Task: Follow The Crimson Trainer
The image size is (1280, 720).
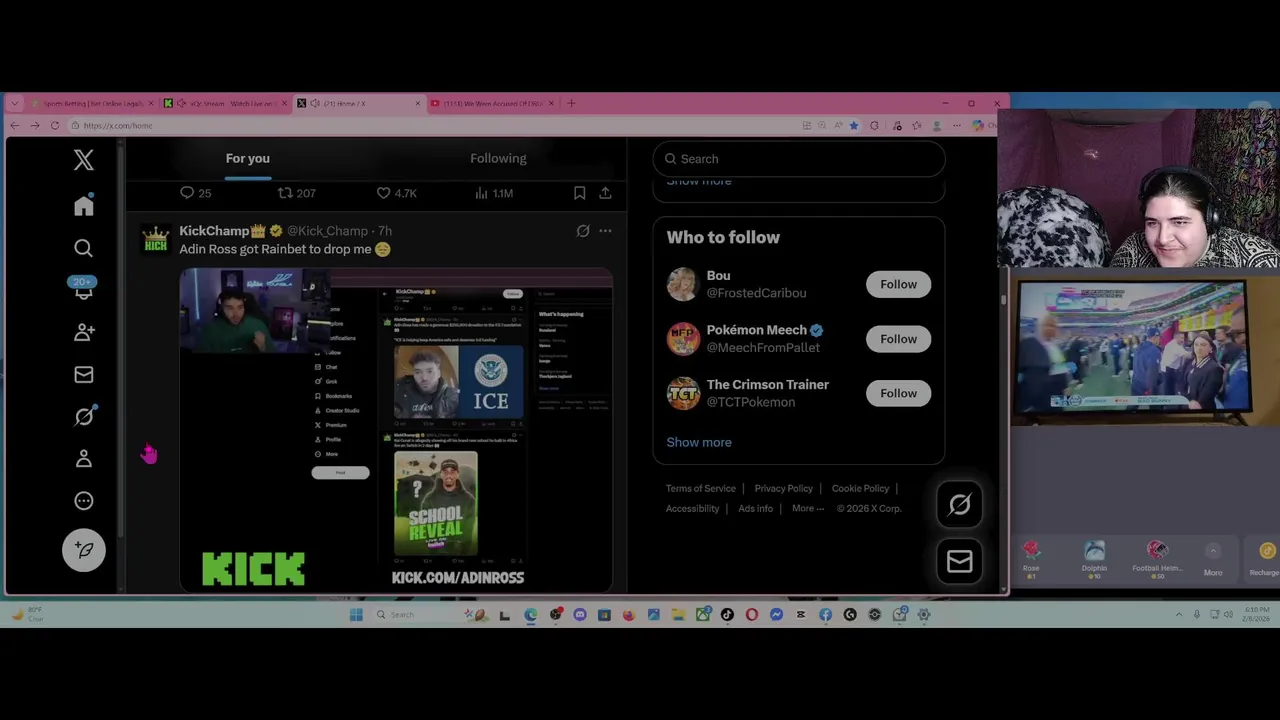Action: point(898,393)
